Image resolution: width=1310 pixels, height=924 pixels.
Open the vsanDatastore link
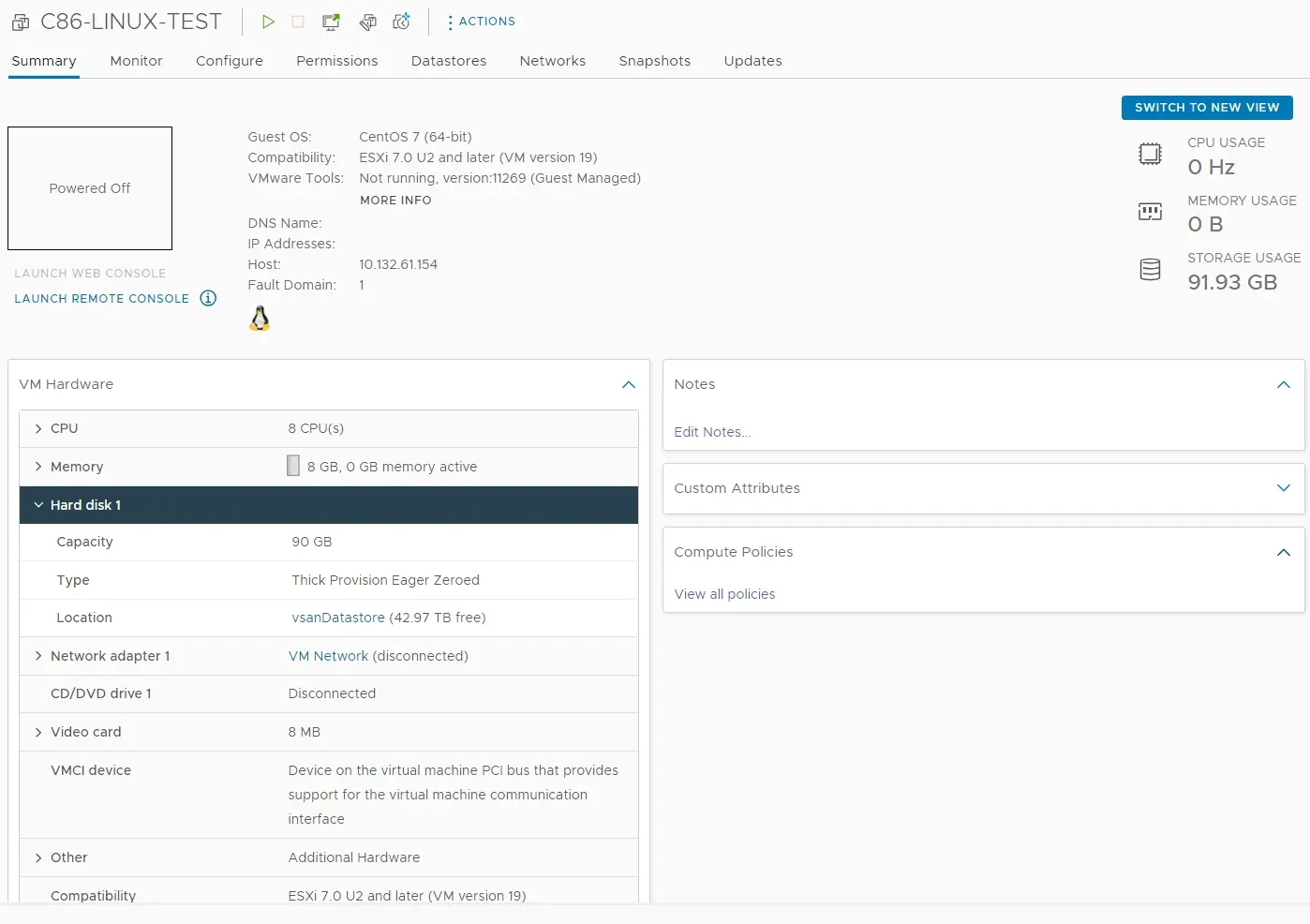[x=338, y=618]
